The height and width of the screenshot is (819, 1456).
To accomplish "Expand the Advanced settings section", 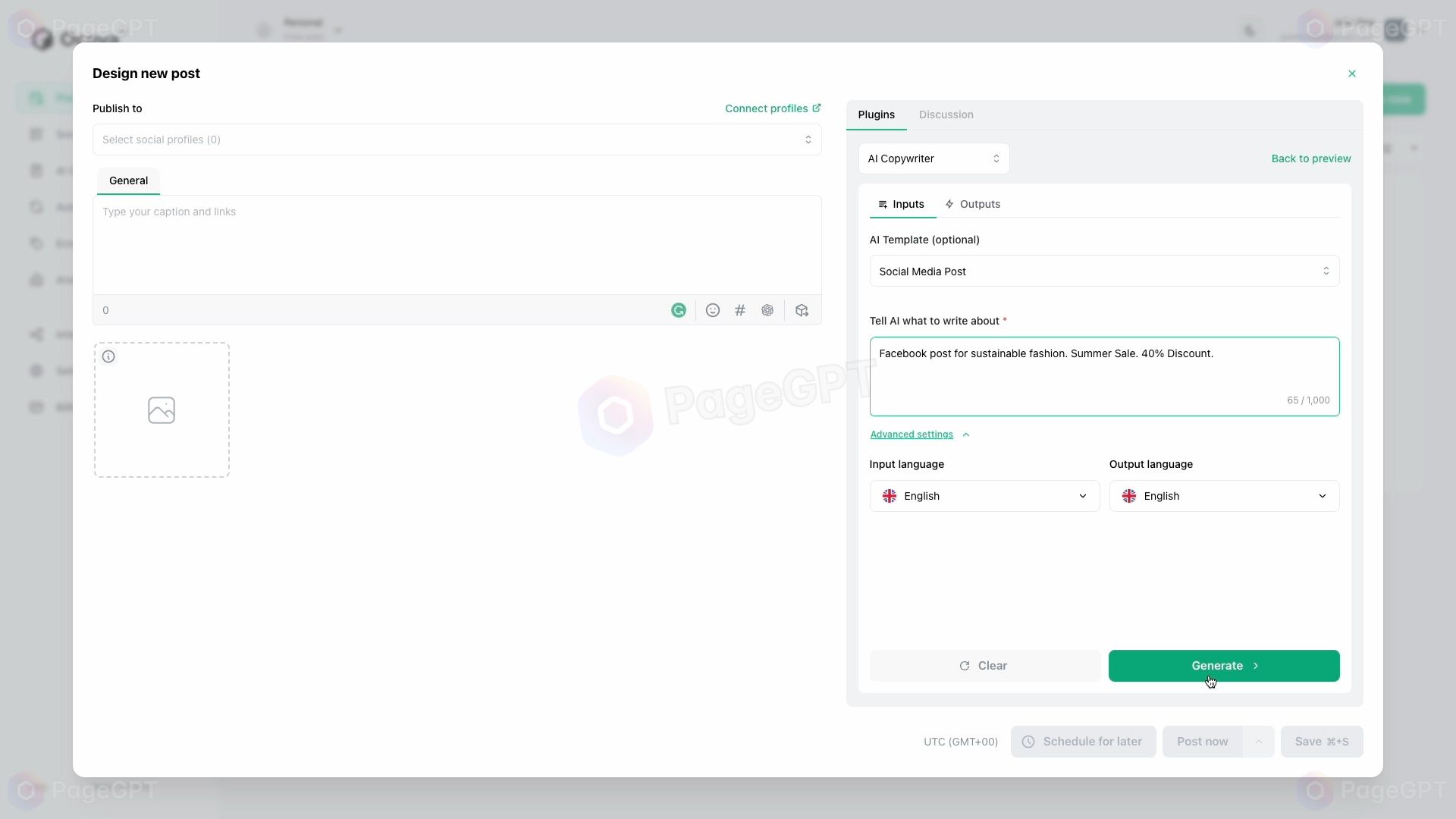I will click(x=911, y=434).
